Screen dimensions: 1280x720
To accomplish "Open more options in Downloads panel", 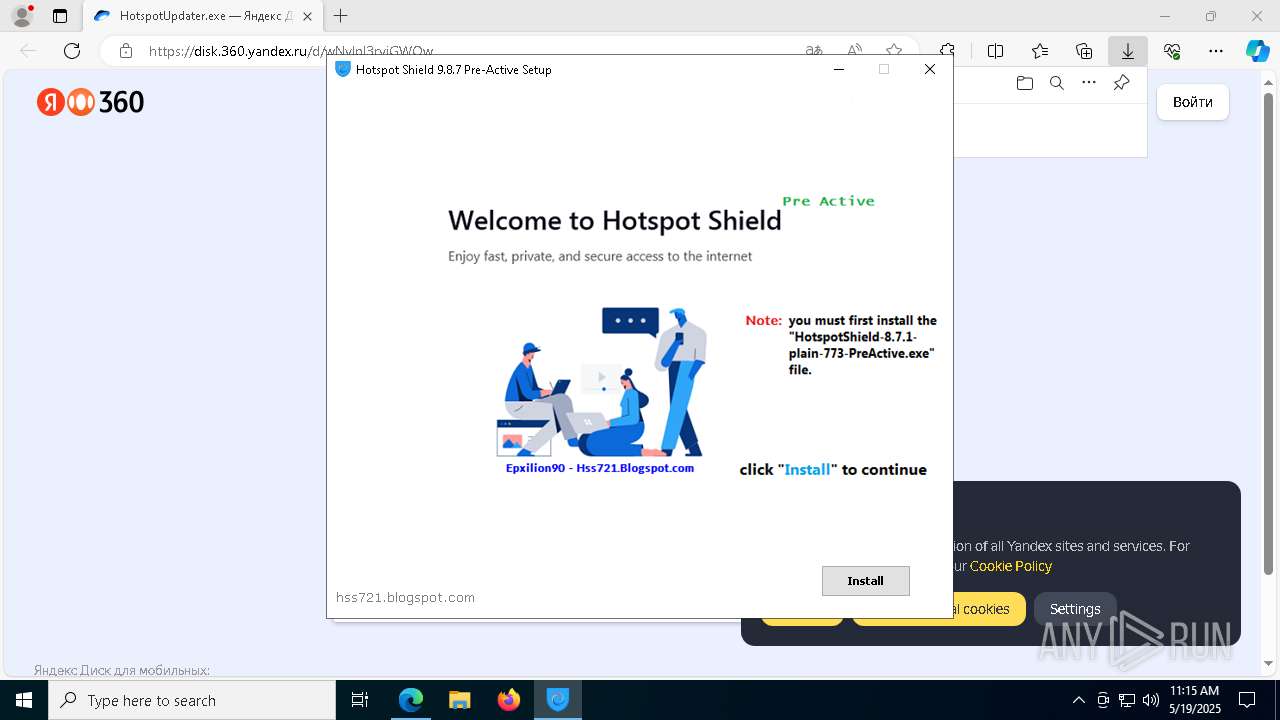I will pyautogui.click(x=1089, y=83).
